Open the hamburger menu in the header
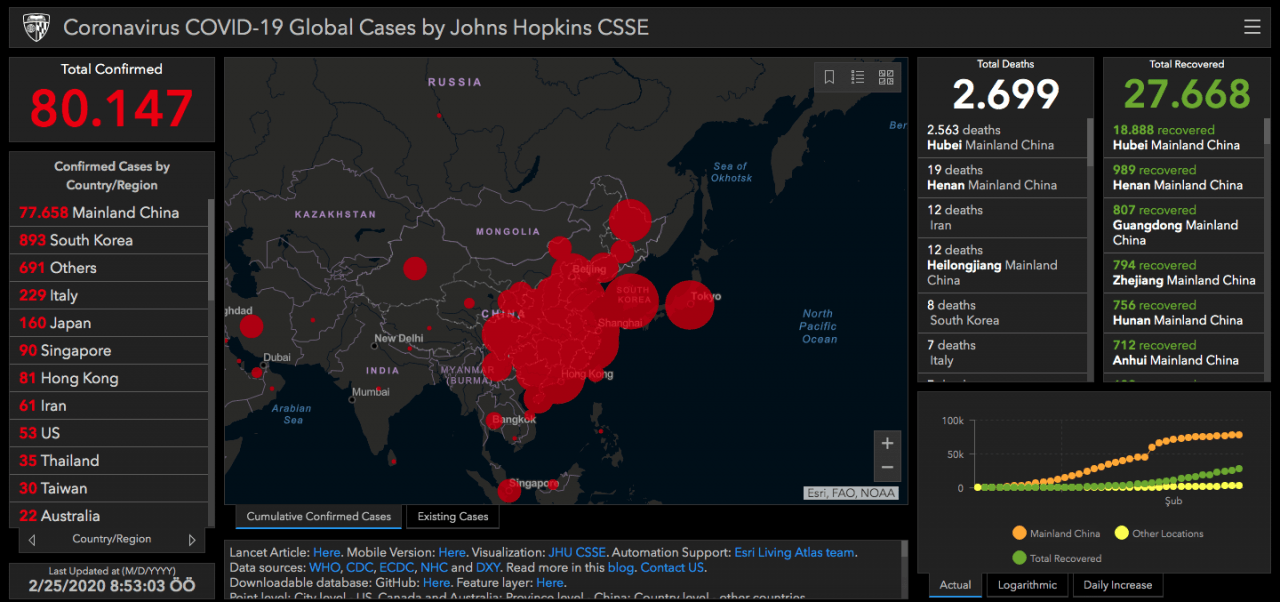The width and height of the screenshot is (1280, 602). click(x=1252, y=27)
